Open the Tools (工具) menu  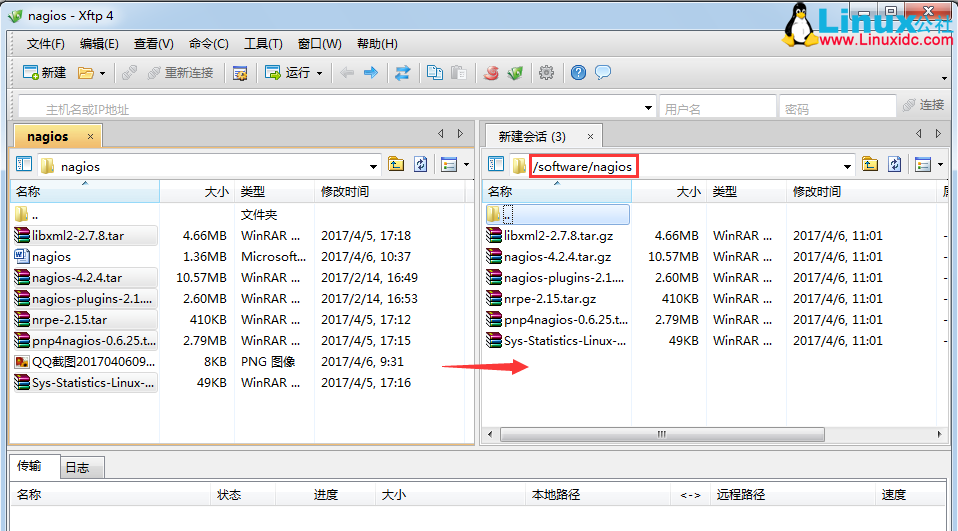263,44
